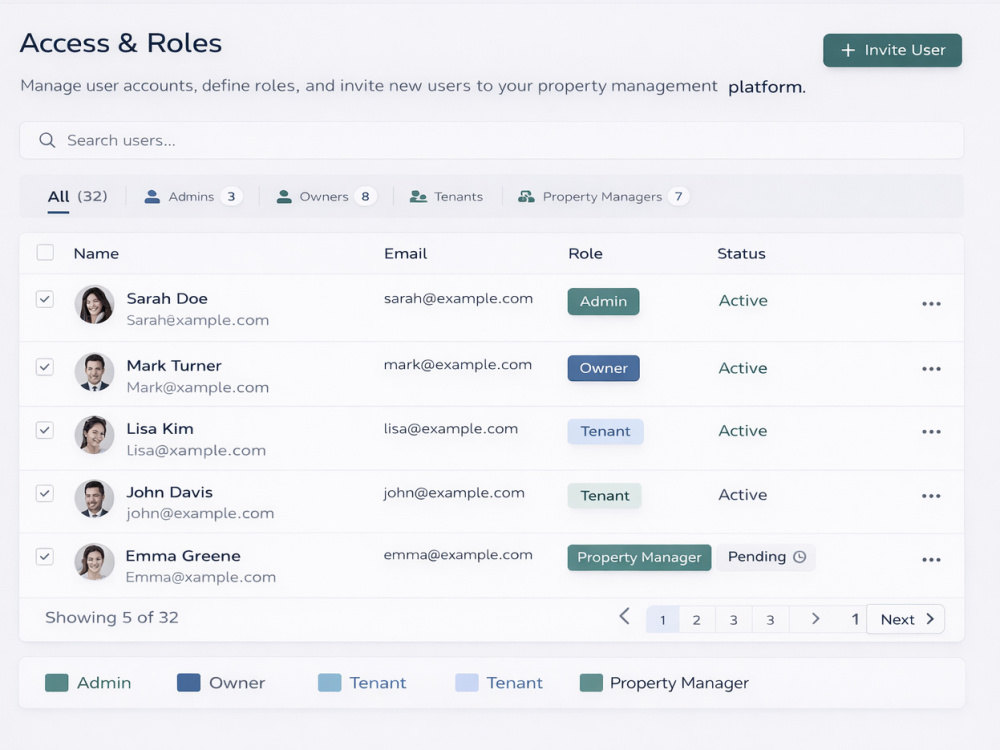Viewport: 1000px width, 750px height.
Task: Open more options for John Davis
Action: (x=931, y=496)
